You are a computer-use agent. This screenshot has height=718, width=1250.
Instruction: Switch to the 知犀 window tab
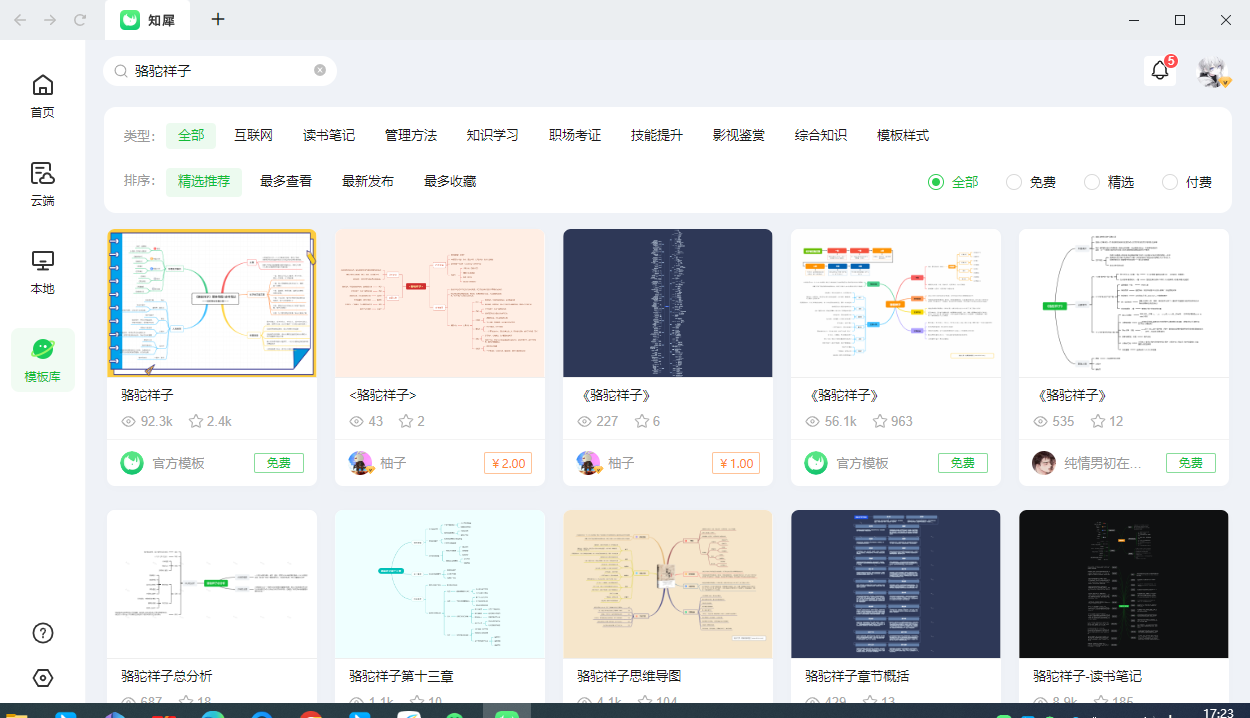tap(146, 20)
